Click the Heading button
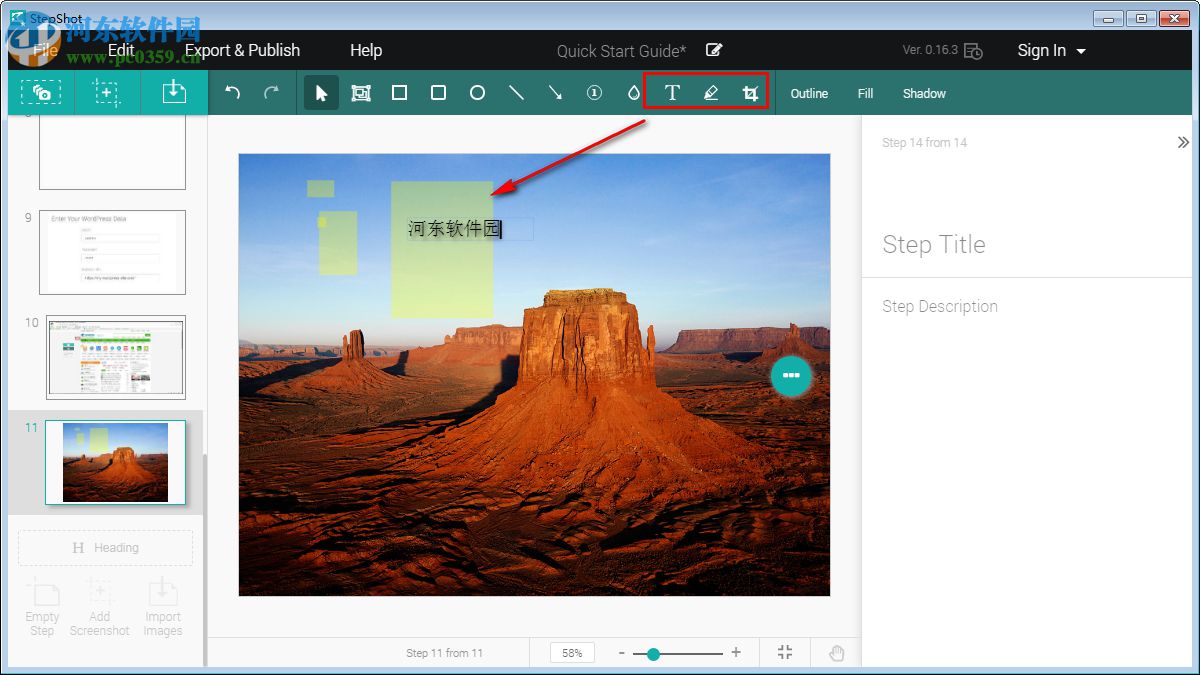Viewport: 1200px width, 675px height. (105, 548)
